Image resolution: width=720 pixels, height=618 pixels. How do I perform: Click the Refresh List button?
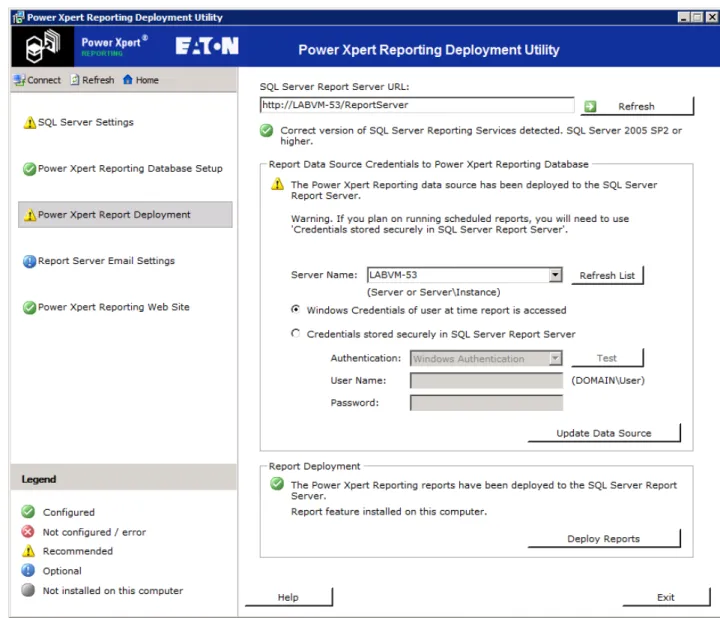(x=607, y=275)
